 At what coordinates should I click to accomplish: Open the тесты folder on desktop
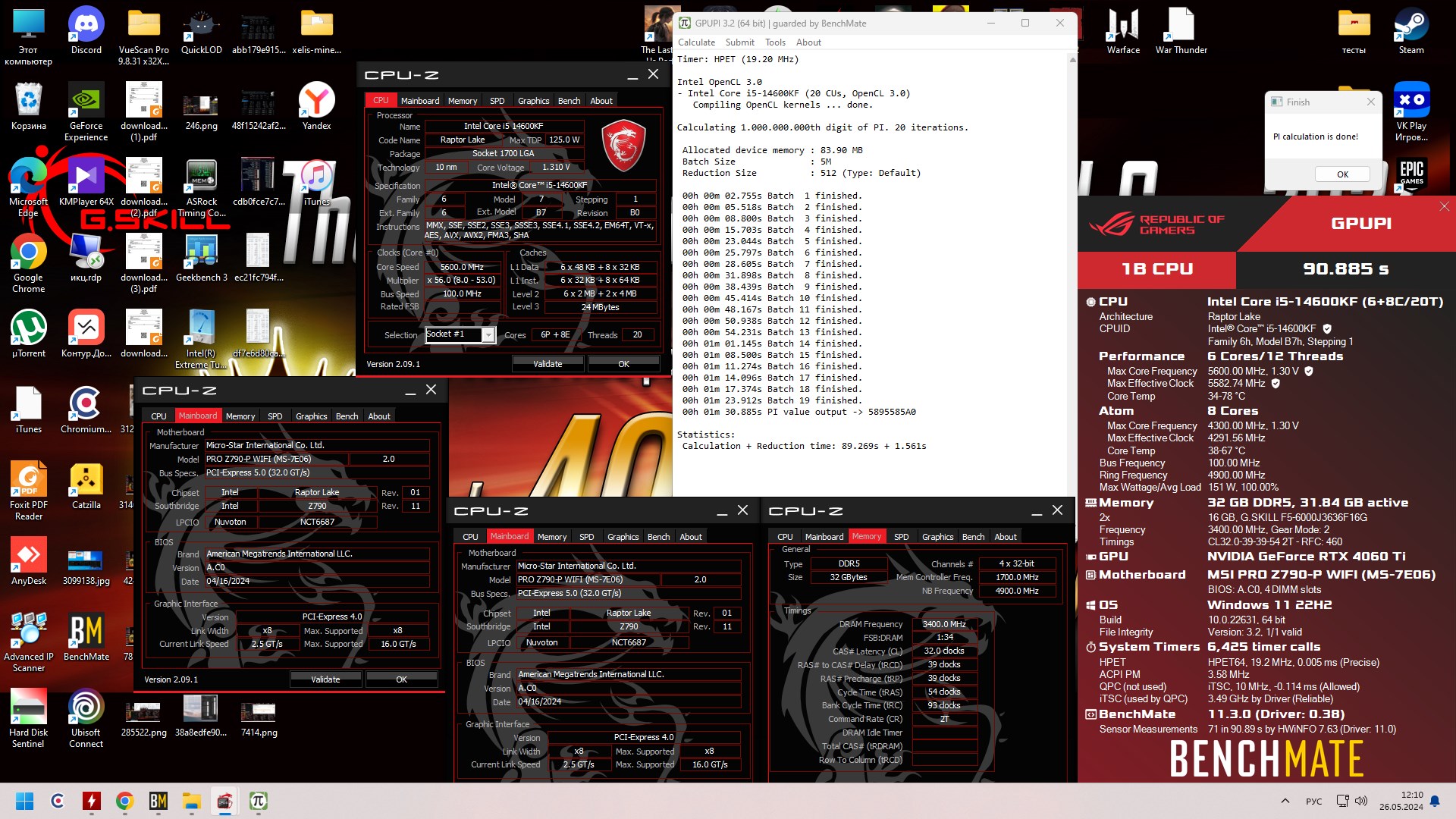point(1354,30)
